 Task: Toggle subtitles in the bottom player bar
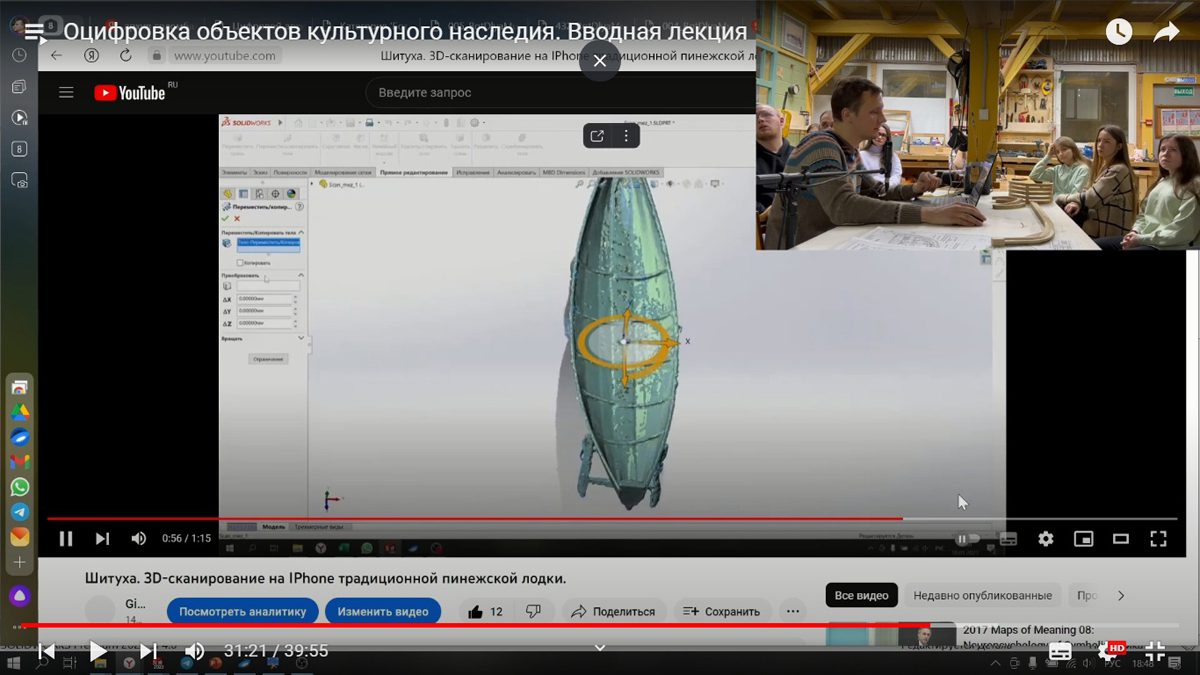click(1060, 651)
